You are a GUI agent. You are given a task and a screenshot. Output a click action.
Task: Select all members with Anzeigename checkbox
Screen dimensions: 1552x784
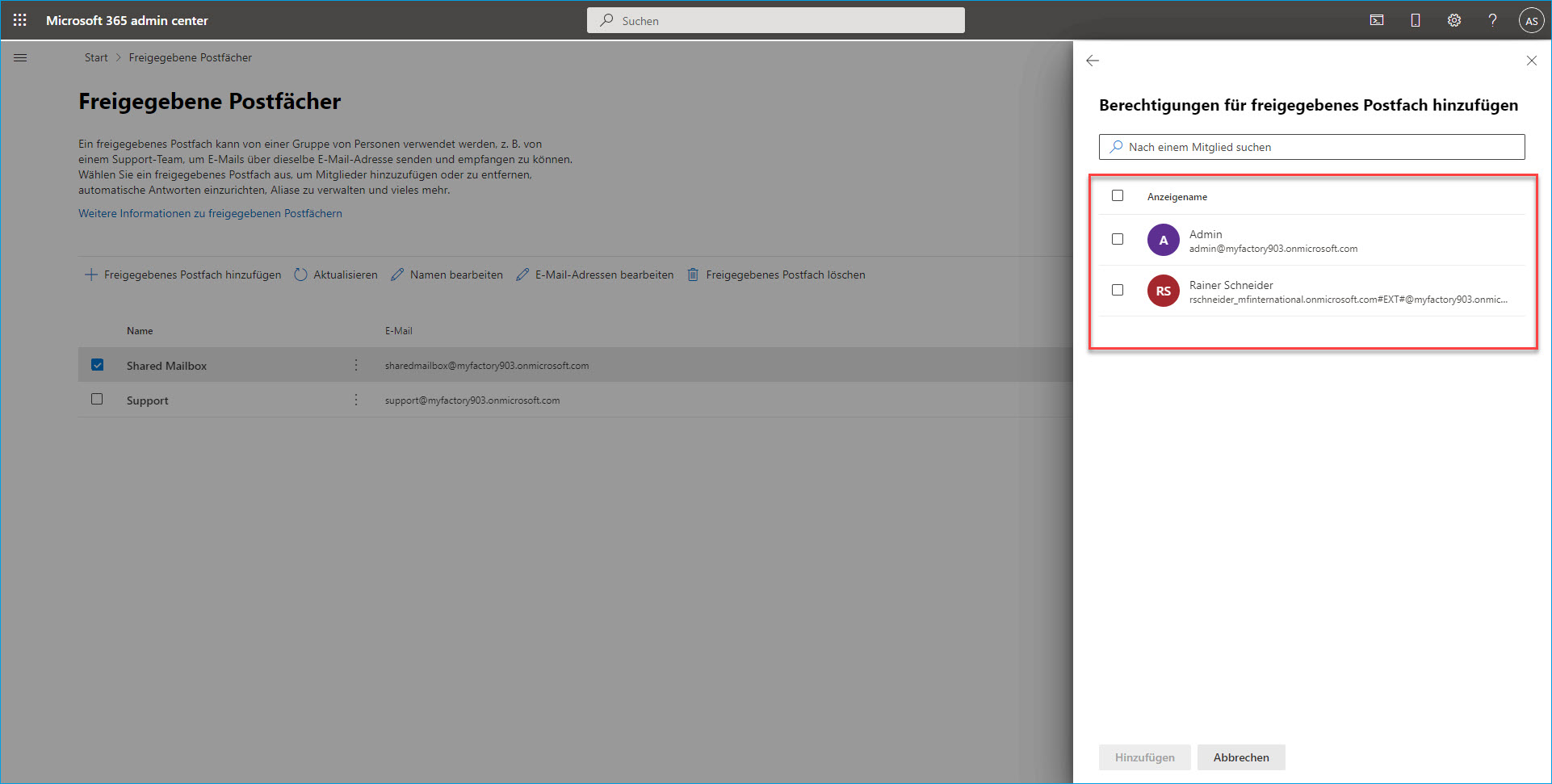pyautogui.click(x=1118, y=195)
